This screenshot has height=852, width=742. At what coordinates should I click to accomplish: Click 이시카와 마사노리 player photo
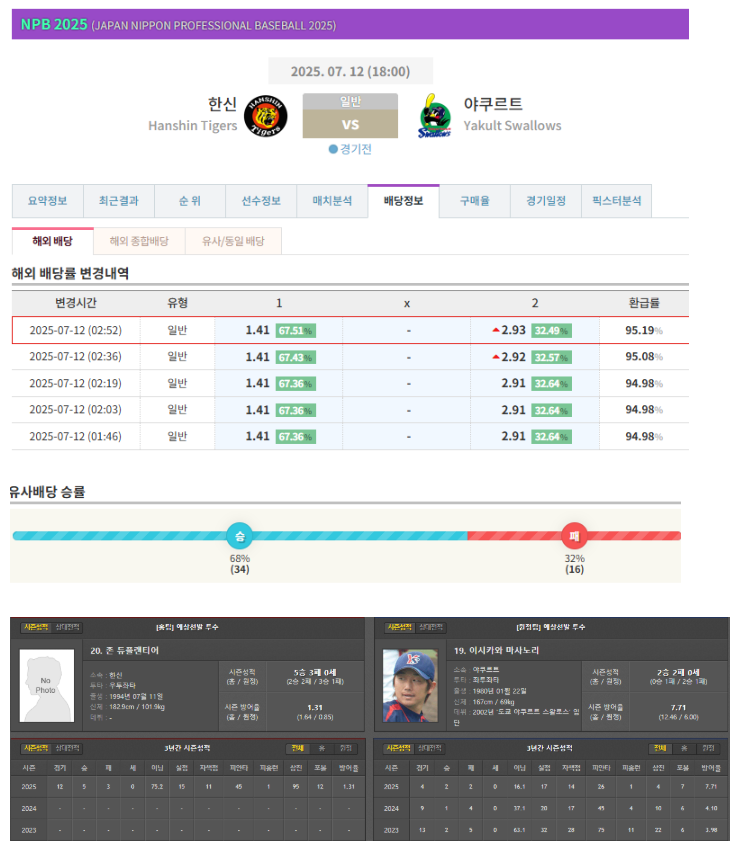410,685
